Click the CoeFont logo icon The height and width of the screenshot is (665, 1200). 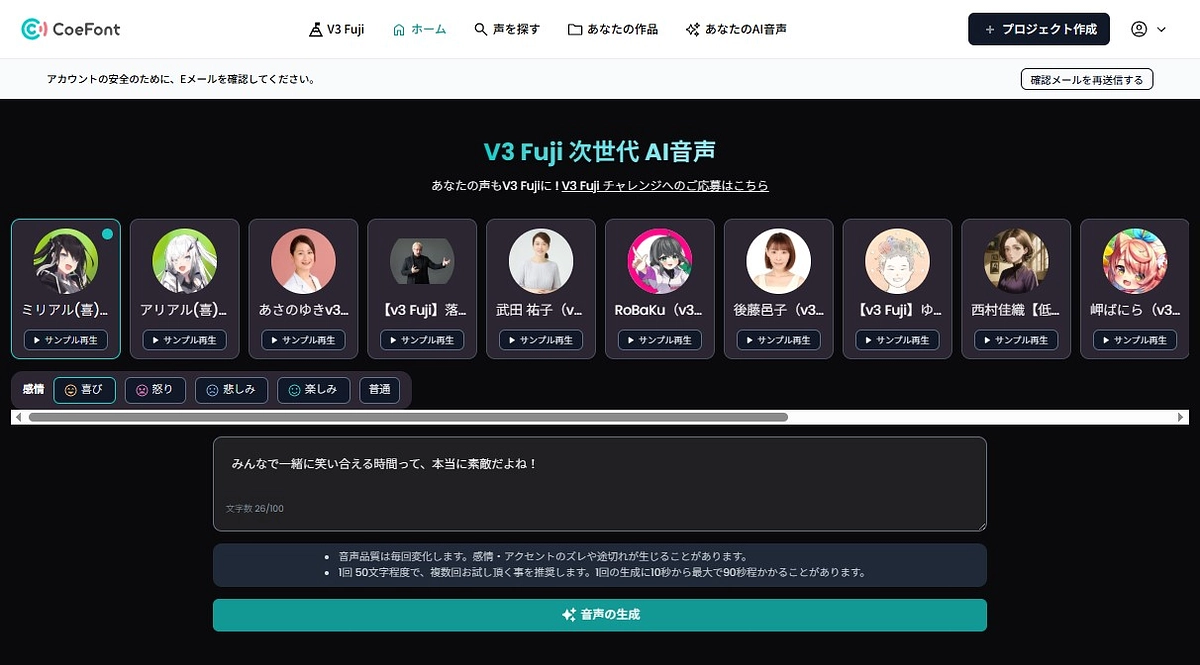(x=34, y=29)
